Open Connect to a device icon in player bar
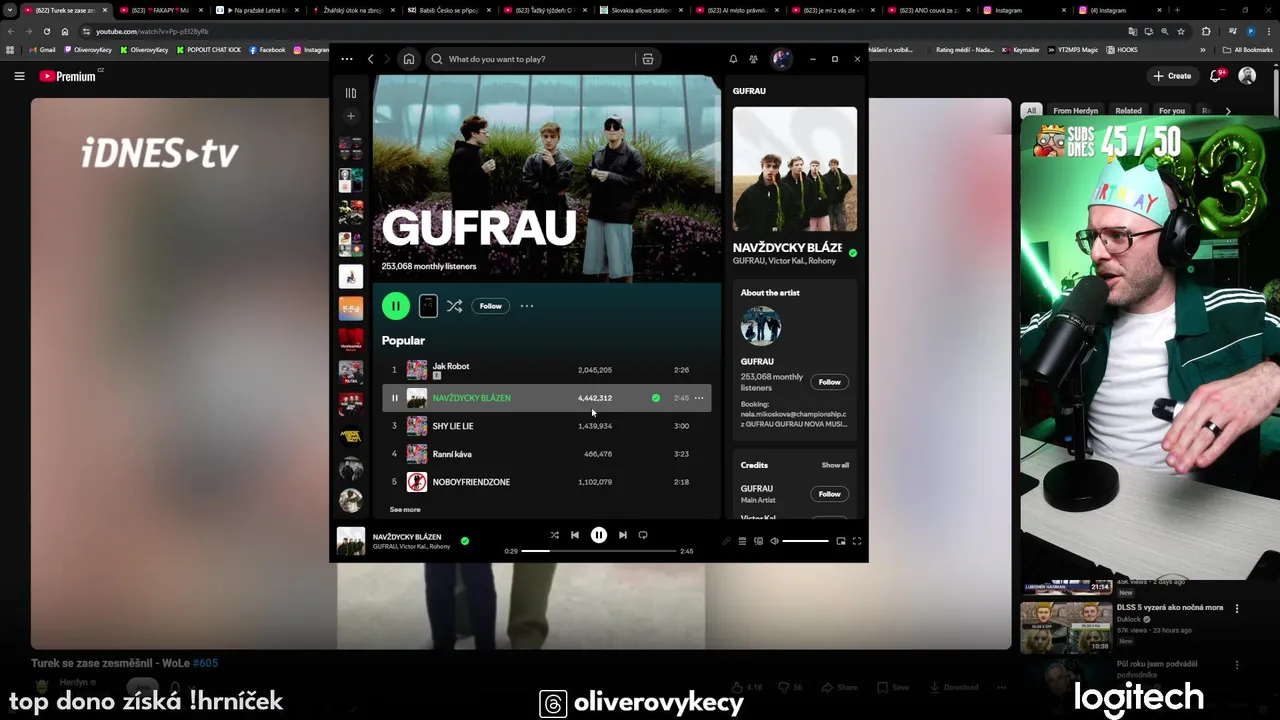The image size is (1280, 720). click(x=758, y=541)
